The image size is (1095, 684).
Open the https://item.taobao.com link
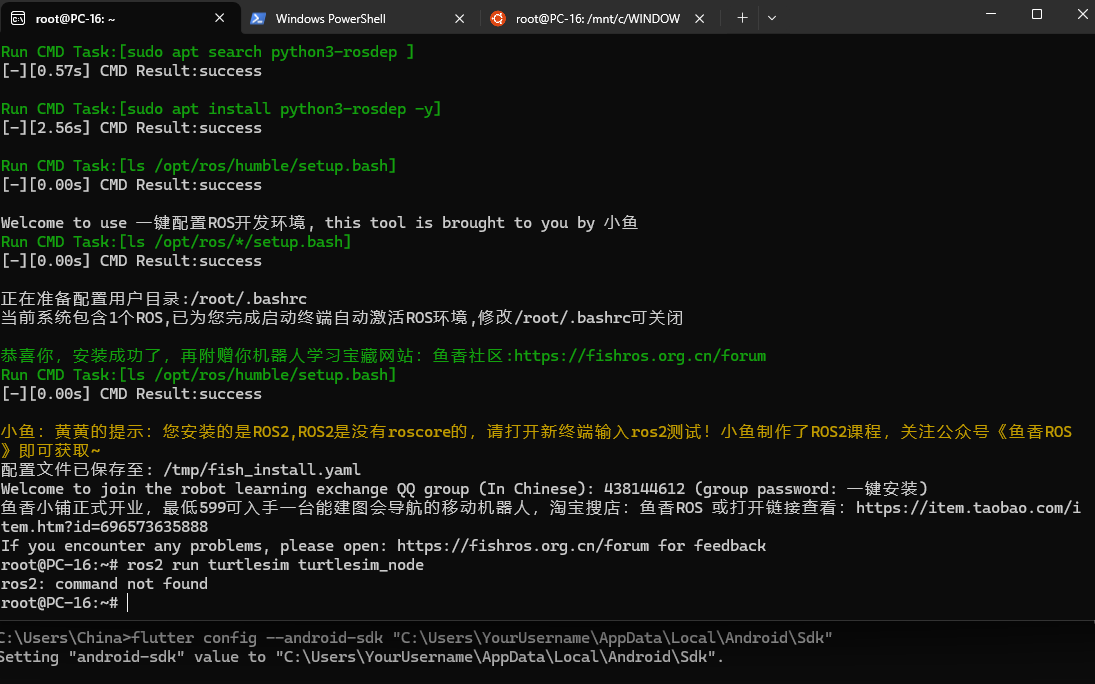click(968, 508)
